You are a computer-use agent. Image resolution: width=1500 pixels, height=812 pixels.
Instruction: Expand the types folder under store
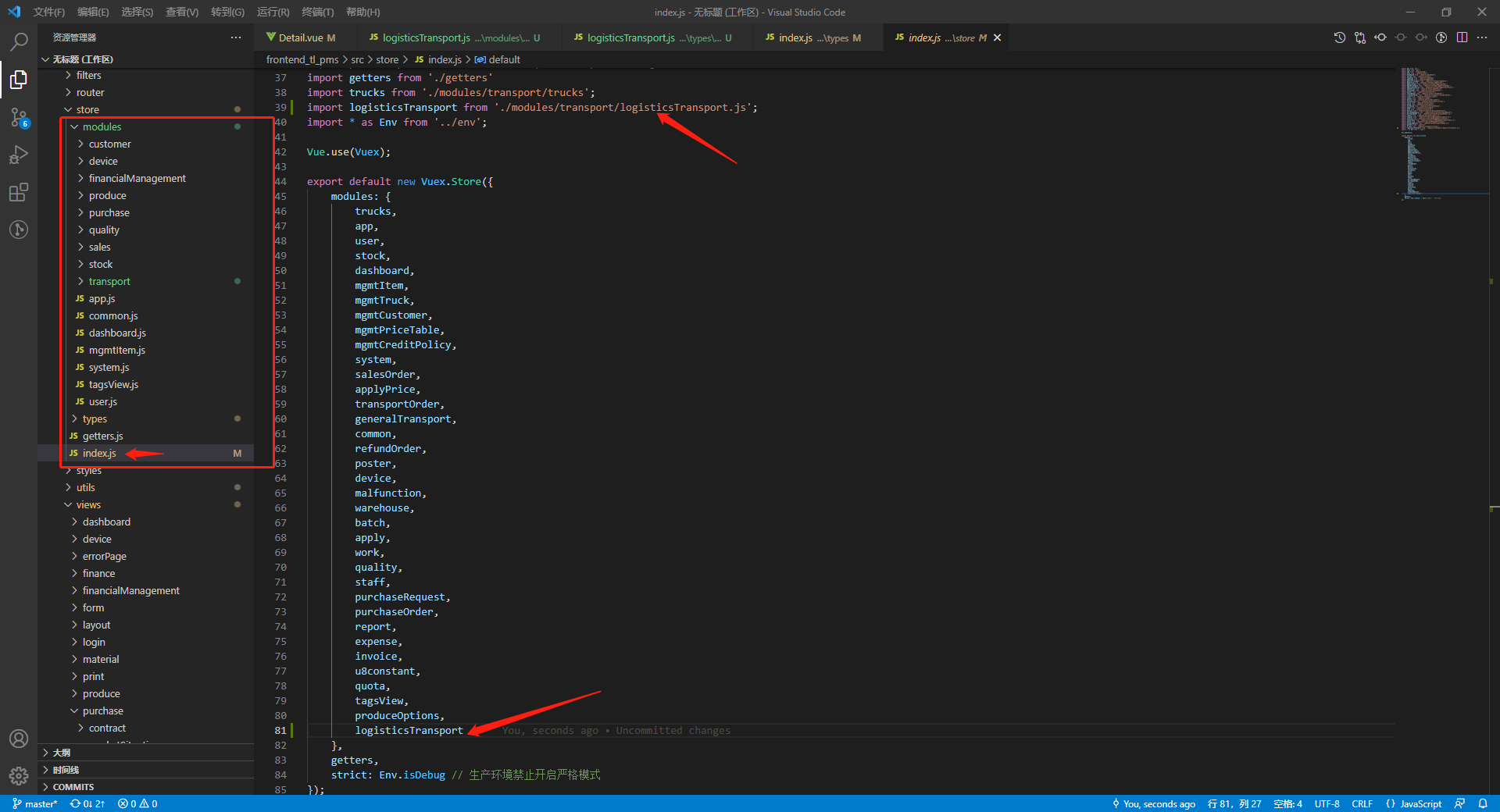click(x=95, y=418)
